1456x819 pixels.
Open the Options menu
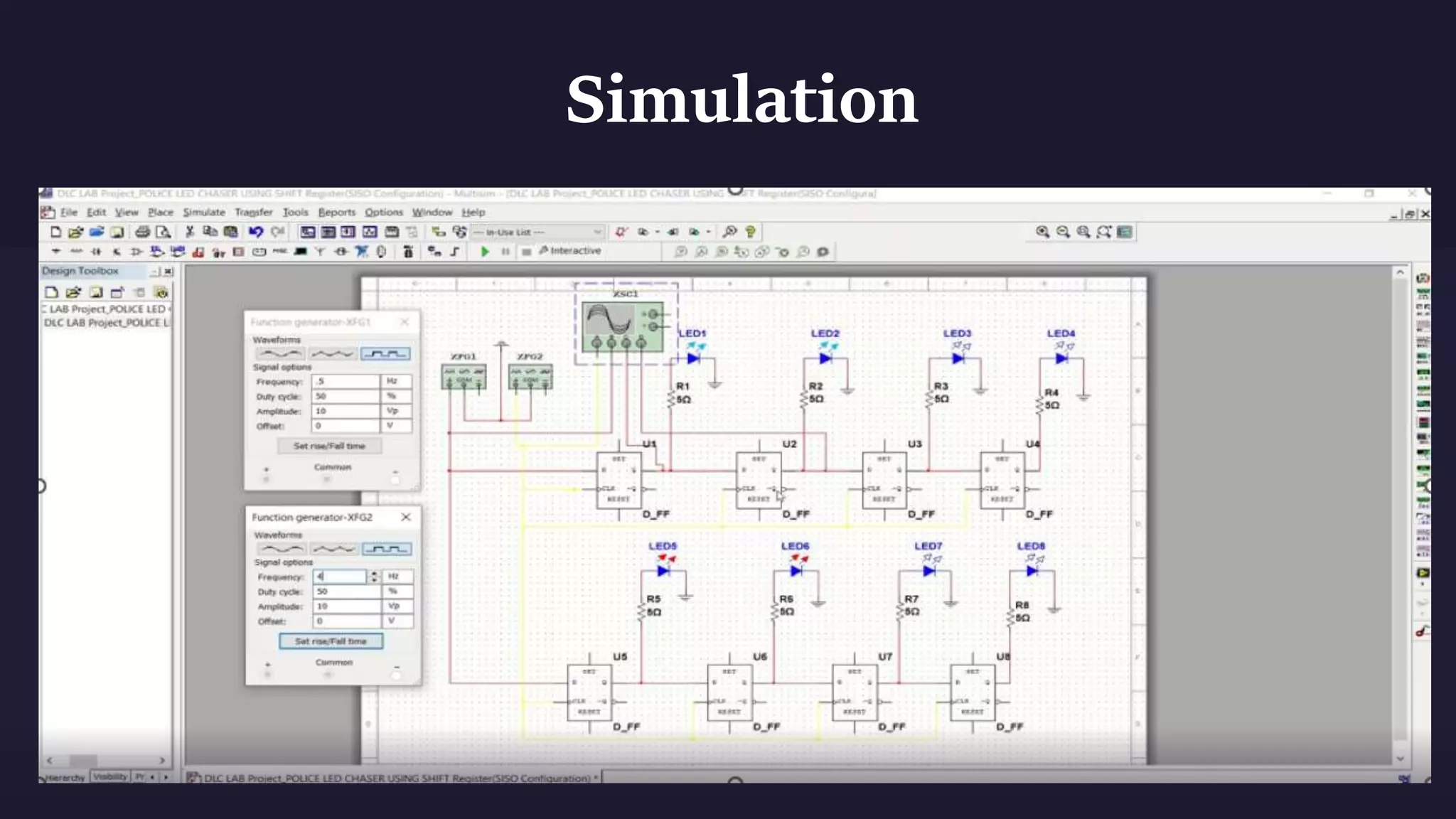pyautogui.click(x=384, y=212)
